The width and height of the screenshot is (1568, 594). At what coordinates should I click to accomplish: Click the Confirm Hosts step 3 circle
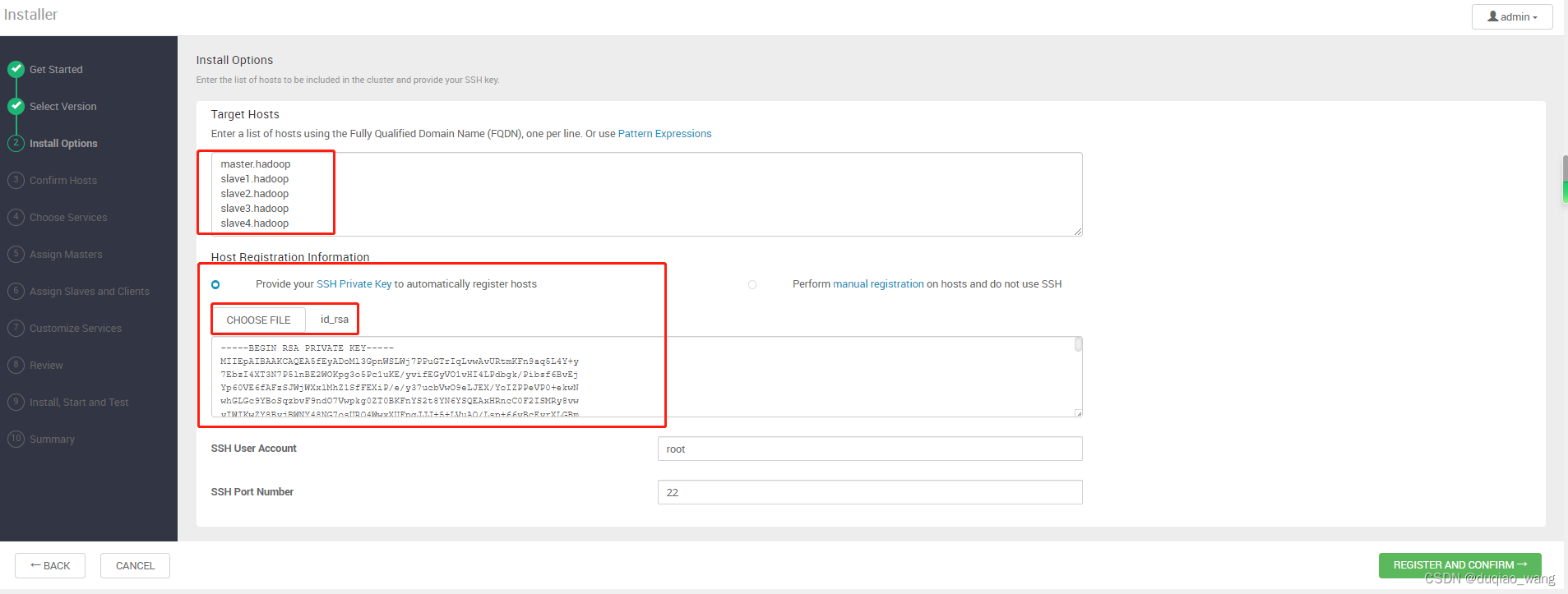pyautogui.click(x=16, y=180)
